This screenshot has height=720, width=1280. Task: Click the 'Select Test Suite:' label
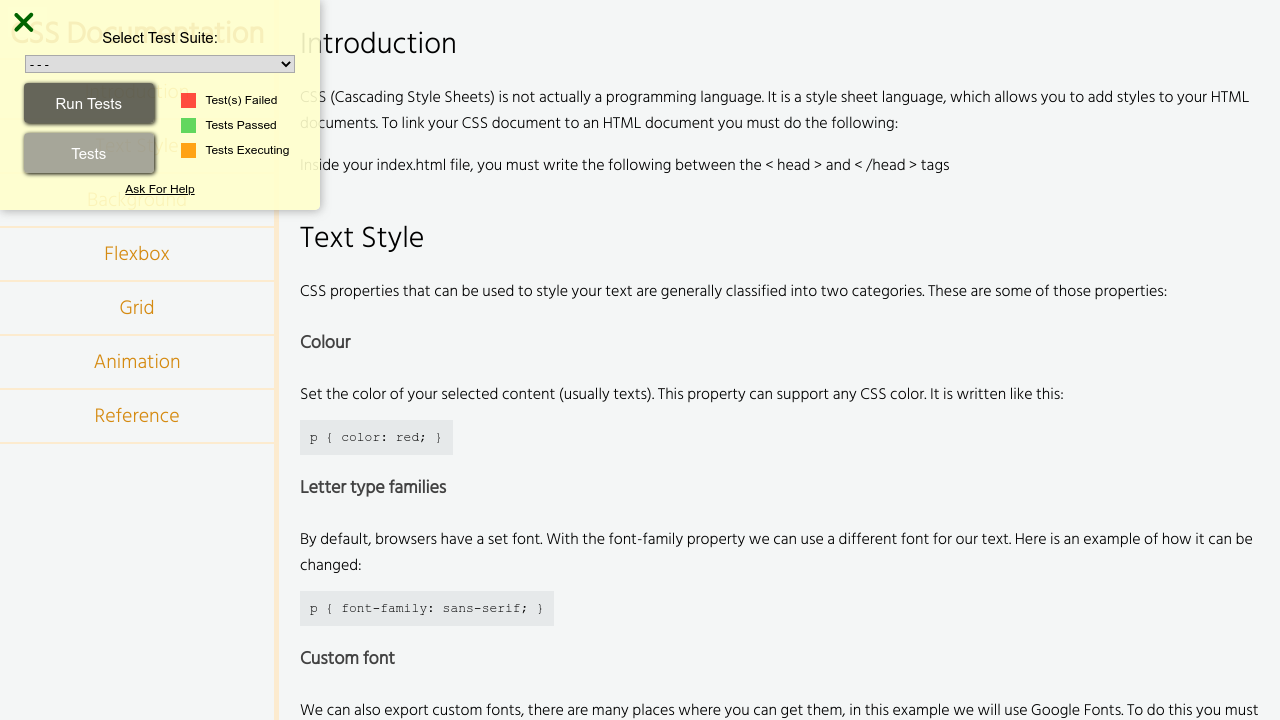pyautogui.click(x=160, y=38)
